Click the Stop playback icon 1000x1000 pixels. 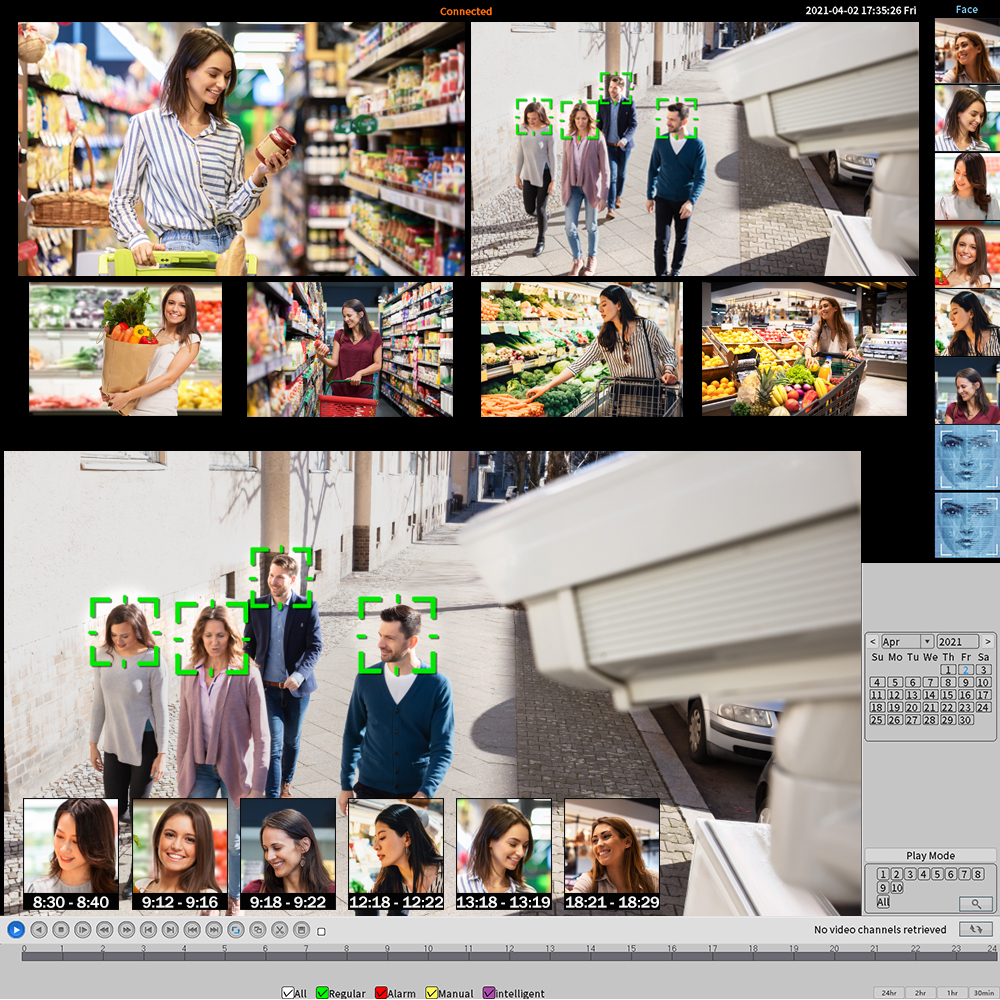coord(60,930)
